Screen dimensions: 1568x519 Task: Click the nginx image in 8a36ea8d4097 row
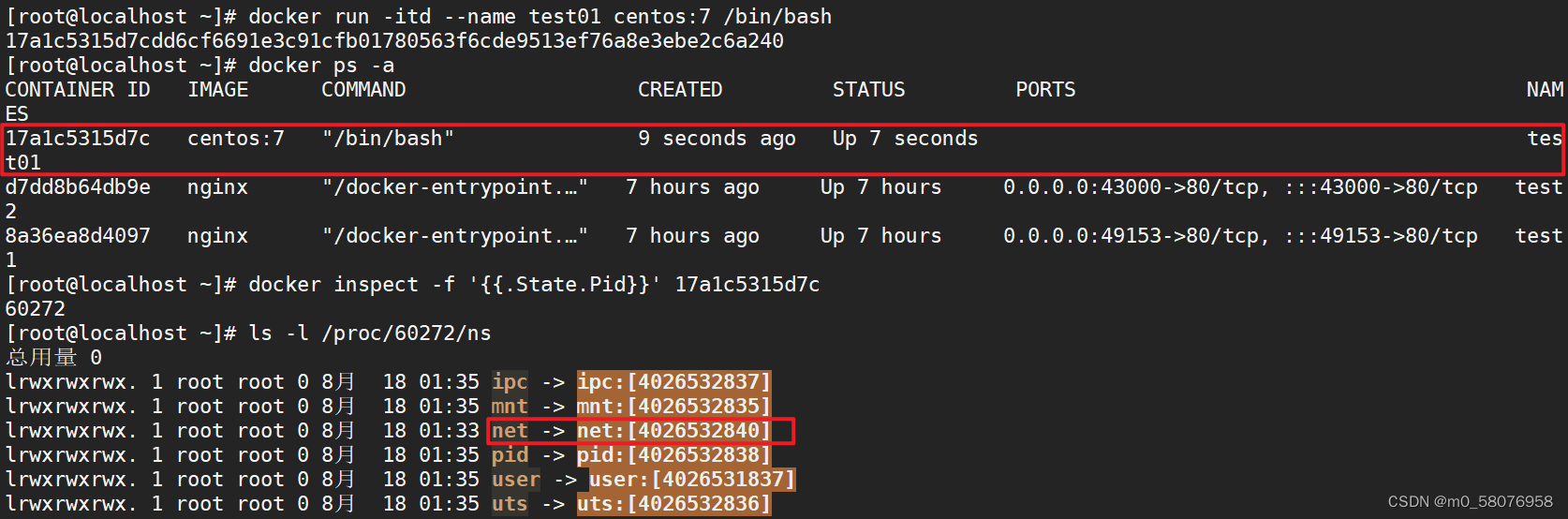tap(217, 236)
